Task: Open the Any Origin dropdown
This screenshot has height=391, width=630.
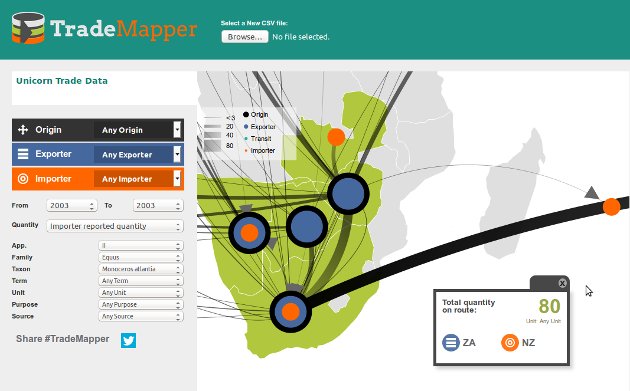Action: [139, 130]
